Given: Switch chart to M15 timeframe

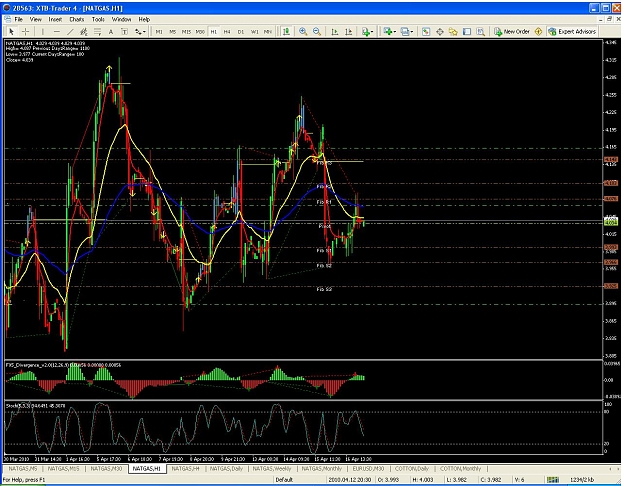Looking at the screenshot, I should tap(186, 31).
